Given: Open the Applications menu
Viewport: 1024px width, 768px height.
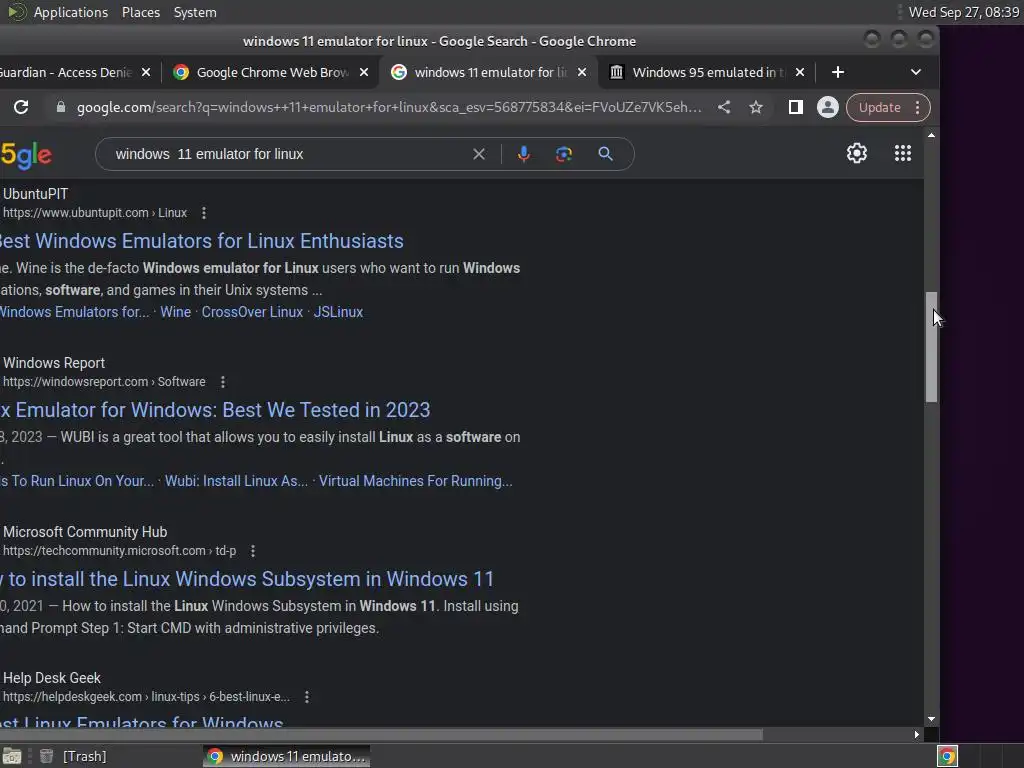Looking at the screenshot, I should (71, 12).
